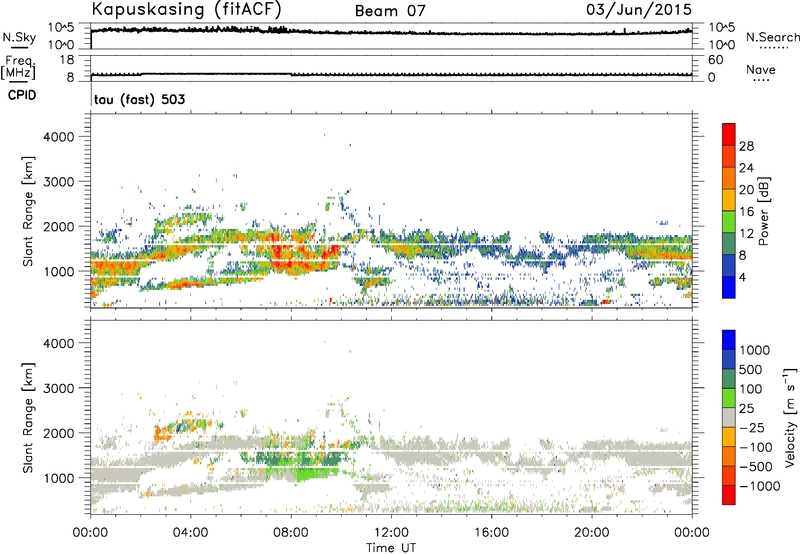
Task: Click the '16' power colorbar tick
Action: [x=746, y=212]
